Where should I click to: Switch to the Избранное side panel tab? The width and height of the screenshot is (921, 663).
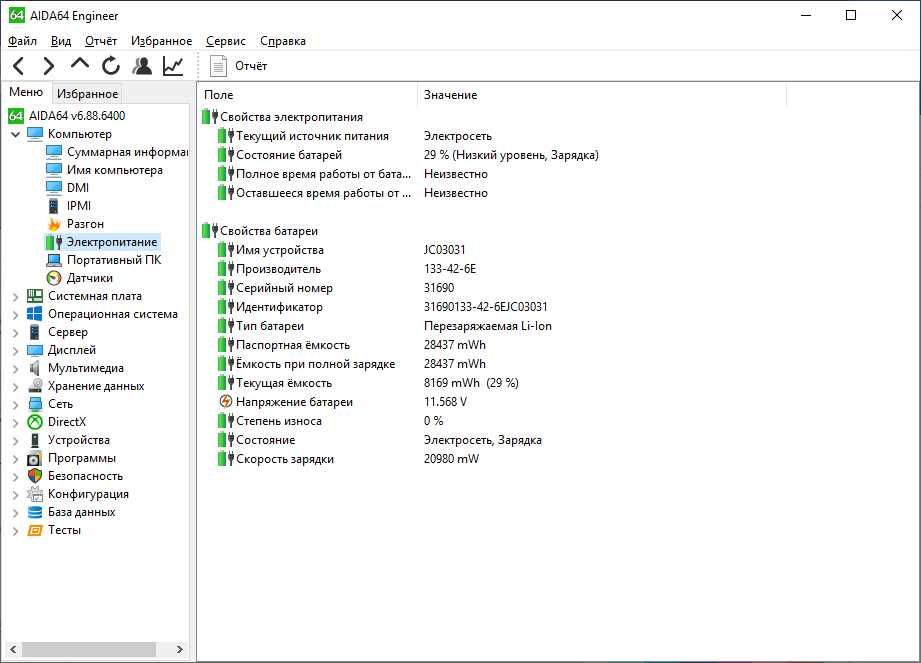click(88, 93)
